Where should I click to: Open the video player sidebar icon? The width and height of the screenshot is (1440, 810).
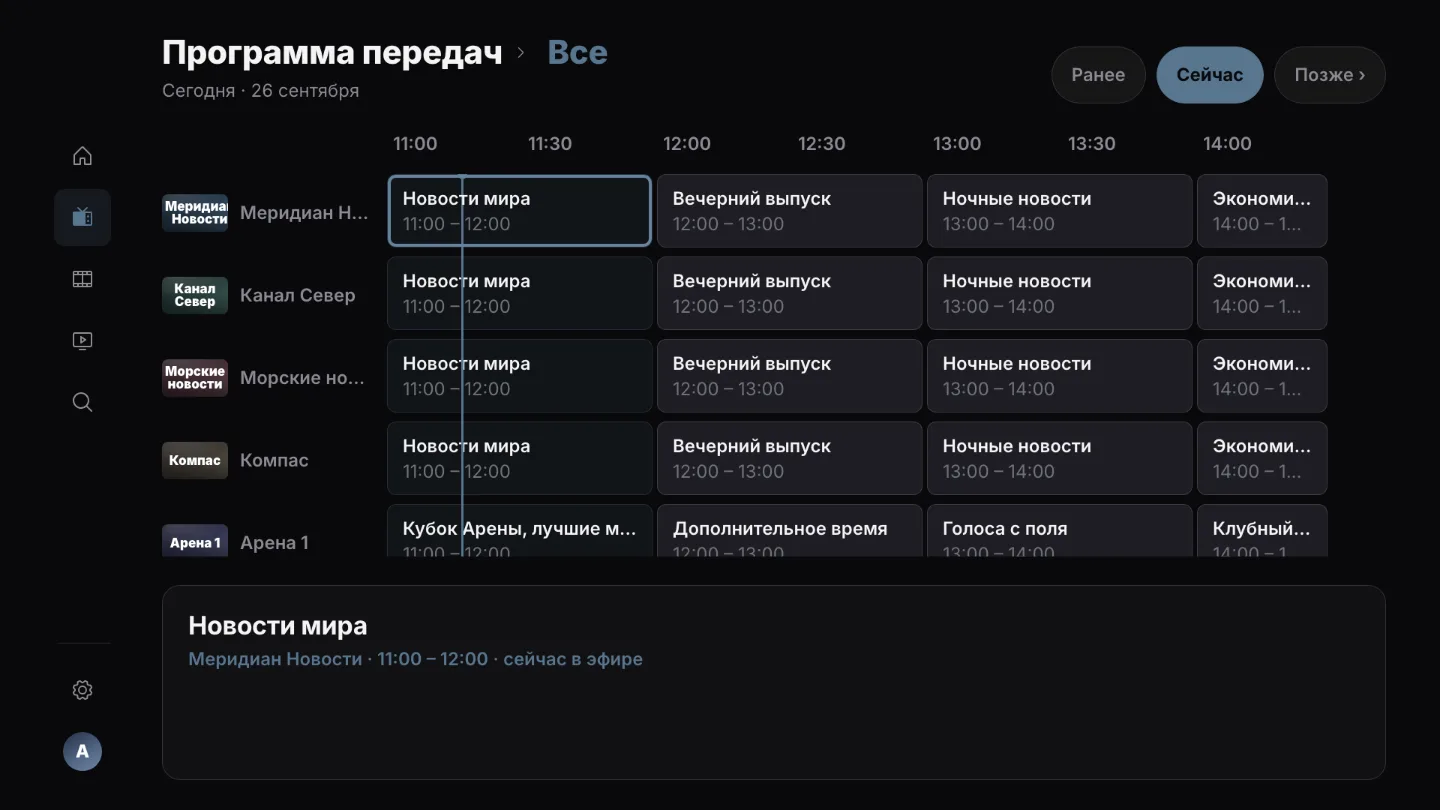click(82, 341)
